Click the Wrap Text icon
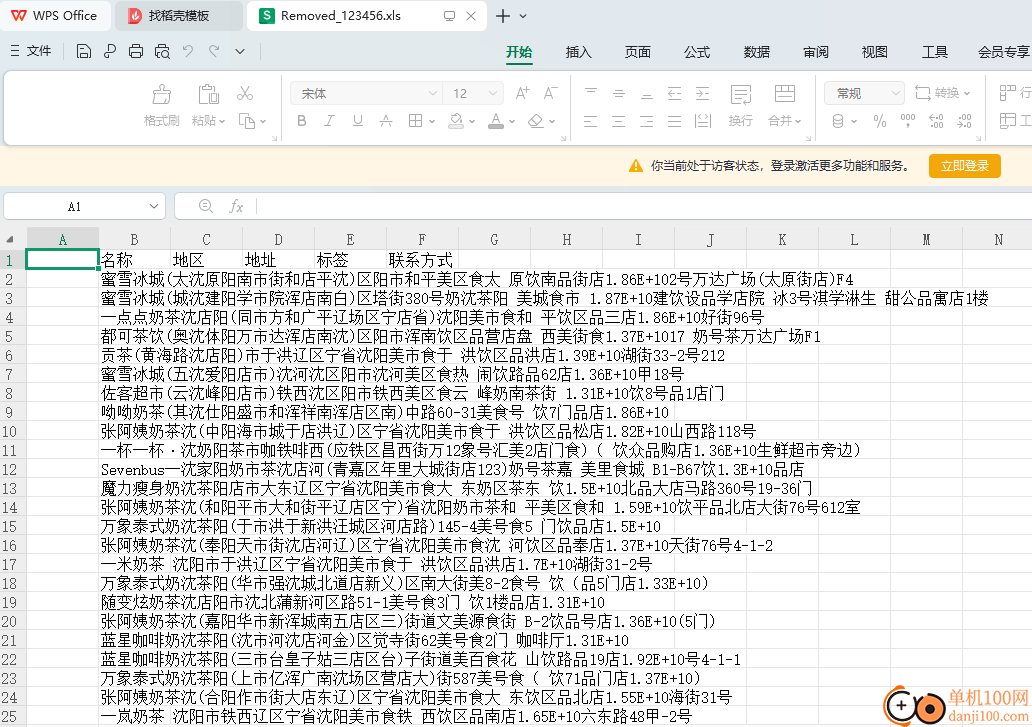 (x=740, y=95)
